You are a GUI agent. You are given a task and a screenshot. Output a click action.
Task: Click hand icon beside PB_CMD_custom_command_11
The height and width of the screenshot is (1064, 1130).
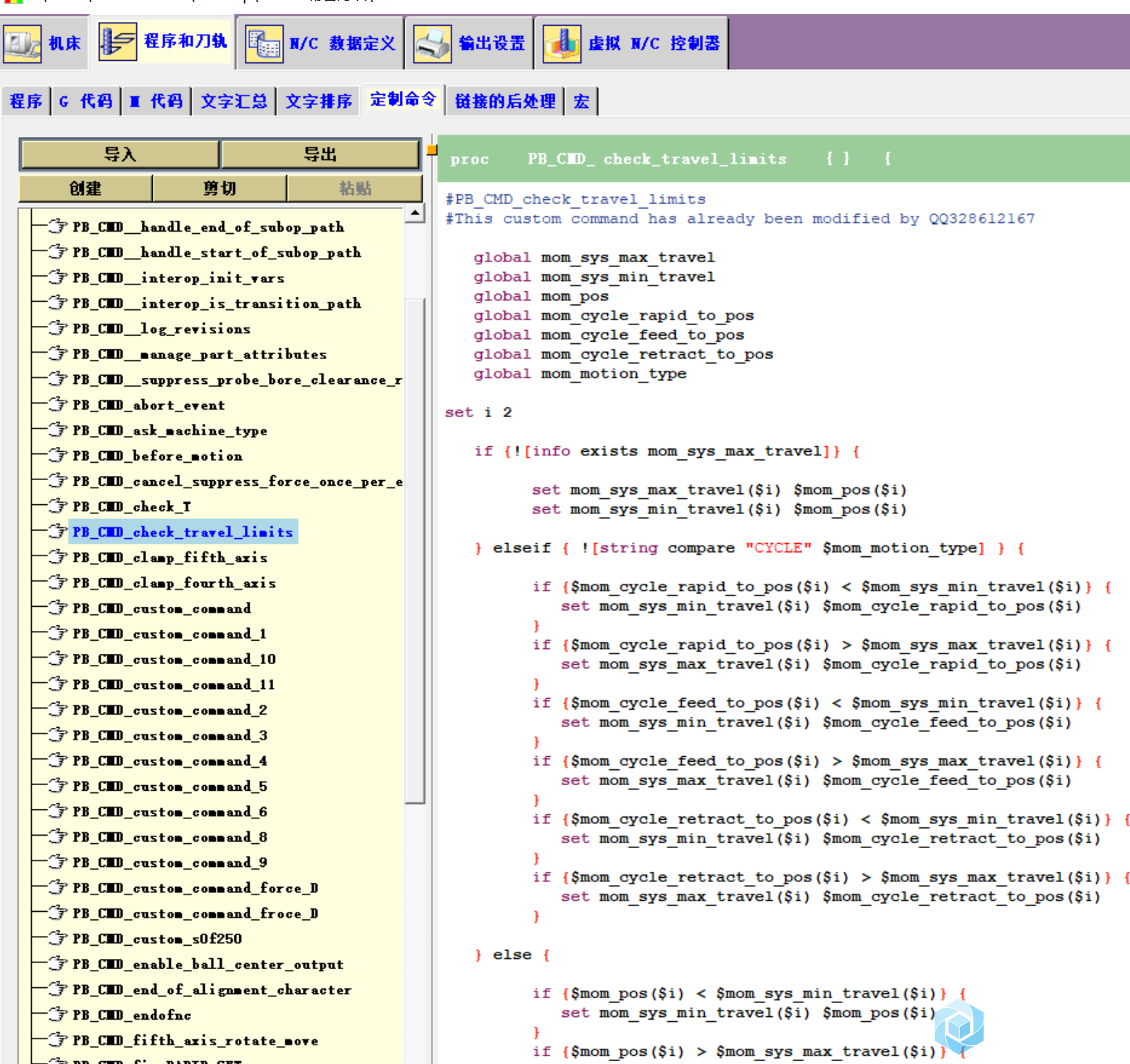[57, 684]
